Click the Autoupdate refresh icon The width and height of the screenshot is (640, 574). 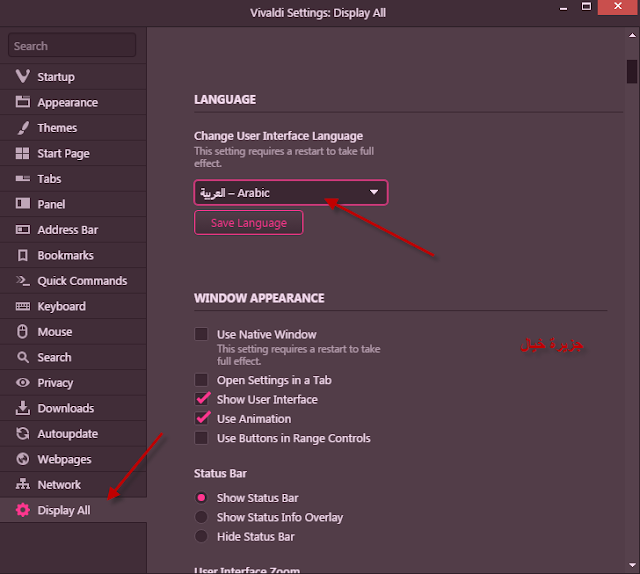pyautogui.click(x=22, y=433)
